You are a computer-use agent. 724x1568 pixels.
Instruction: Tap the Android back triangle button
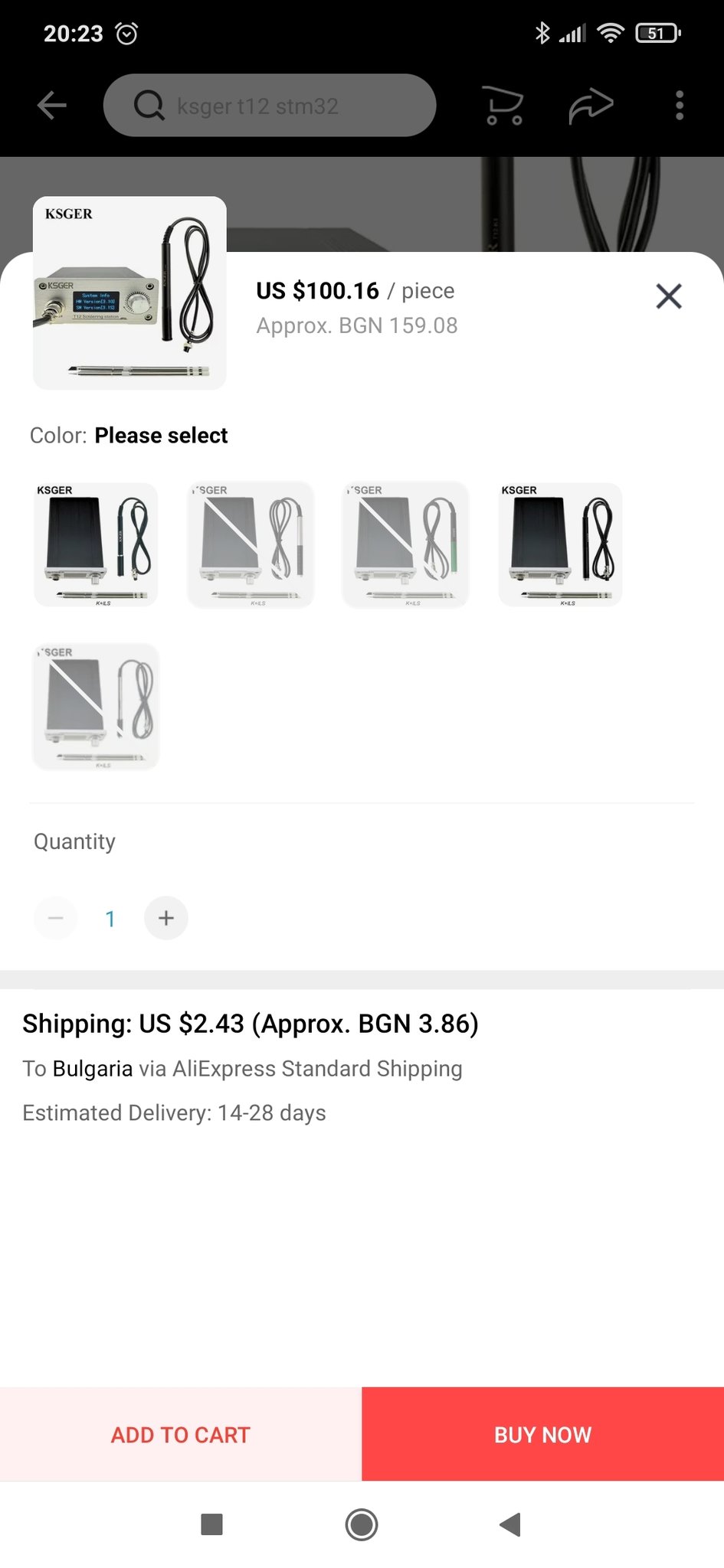click(x=510, y=1524)
